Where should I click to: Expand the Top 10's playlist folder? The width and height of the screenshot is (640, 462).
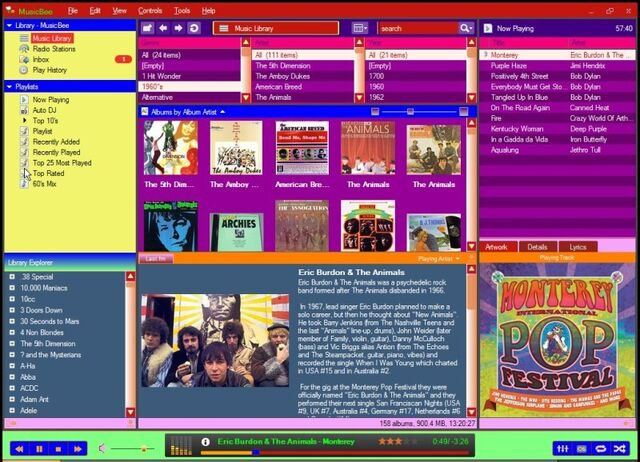click(24, 120)
